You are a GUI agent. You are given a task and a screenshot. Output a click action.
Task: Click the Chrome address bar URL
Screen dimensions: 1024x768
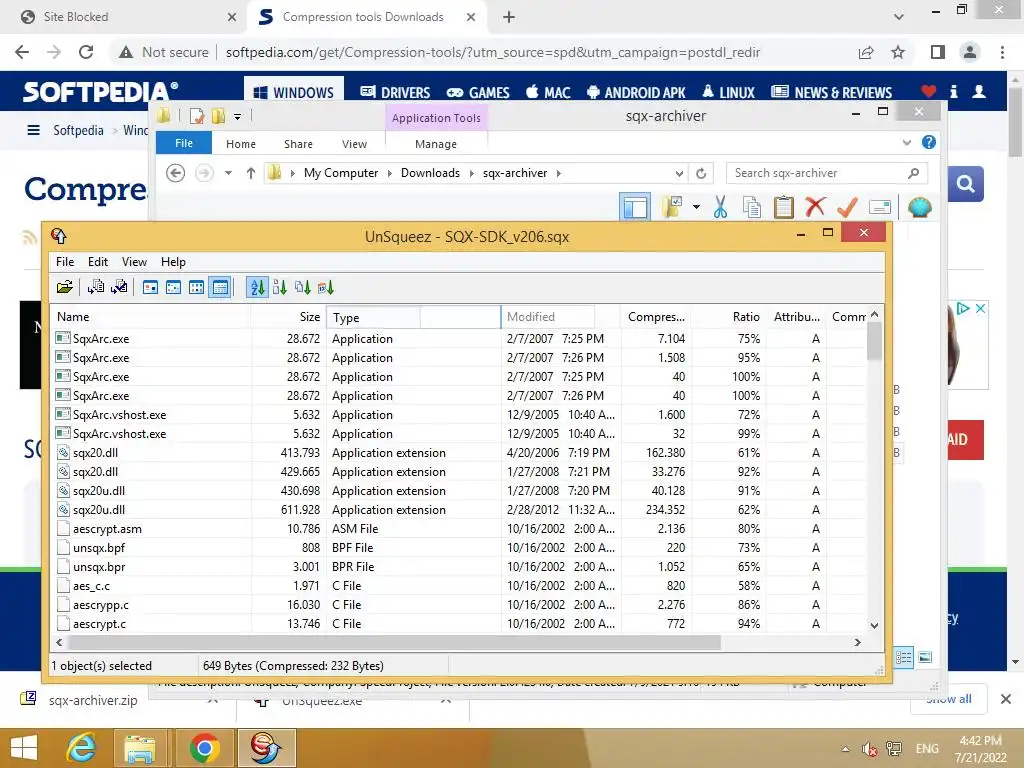point(492,52)
